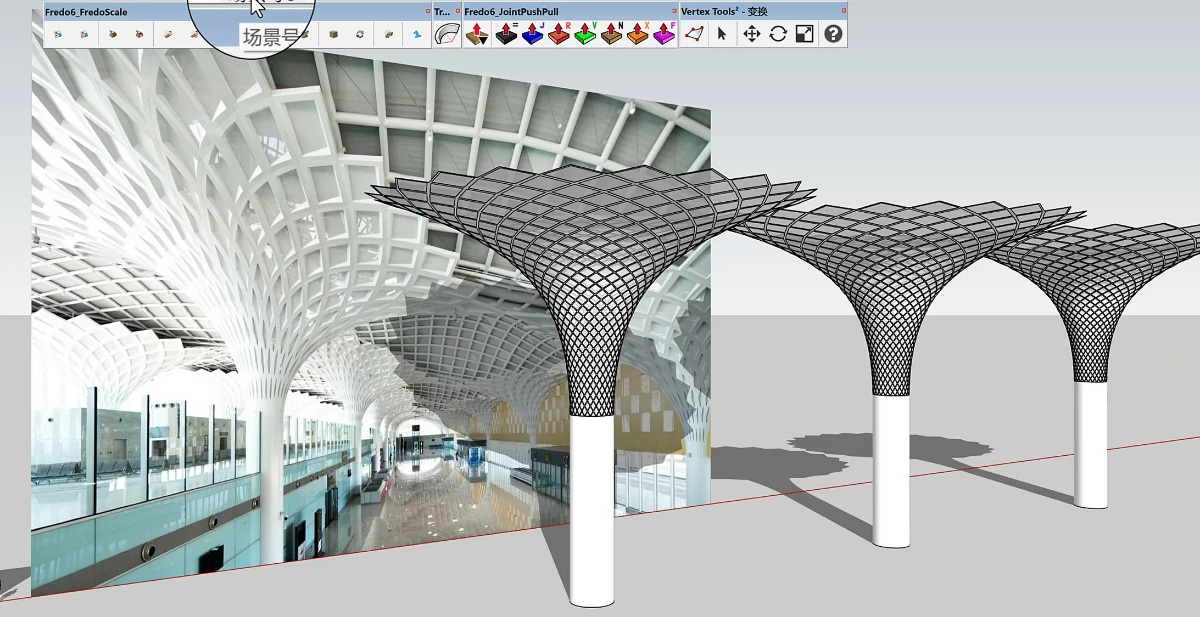Choose the third FredoScale brown box taper icon

pos(113,34)
